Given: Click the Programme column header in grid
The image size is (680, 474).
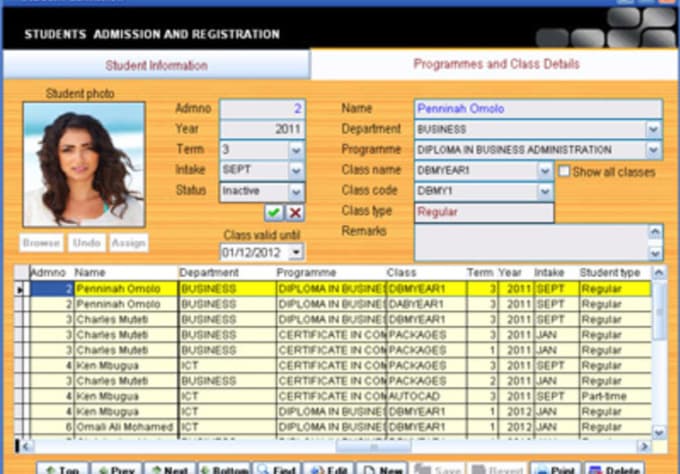Looking at the screenshot, I should coord(331,273).
